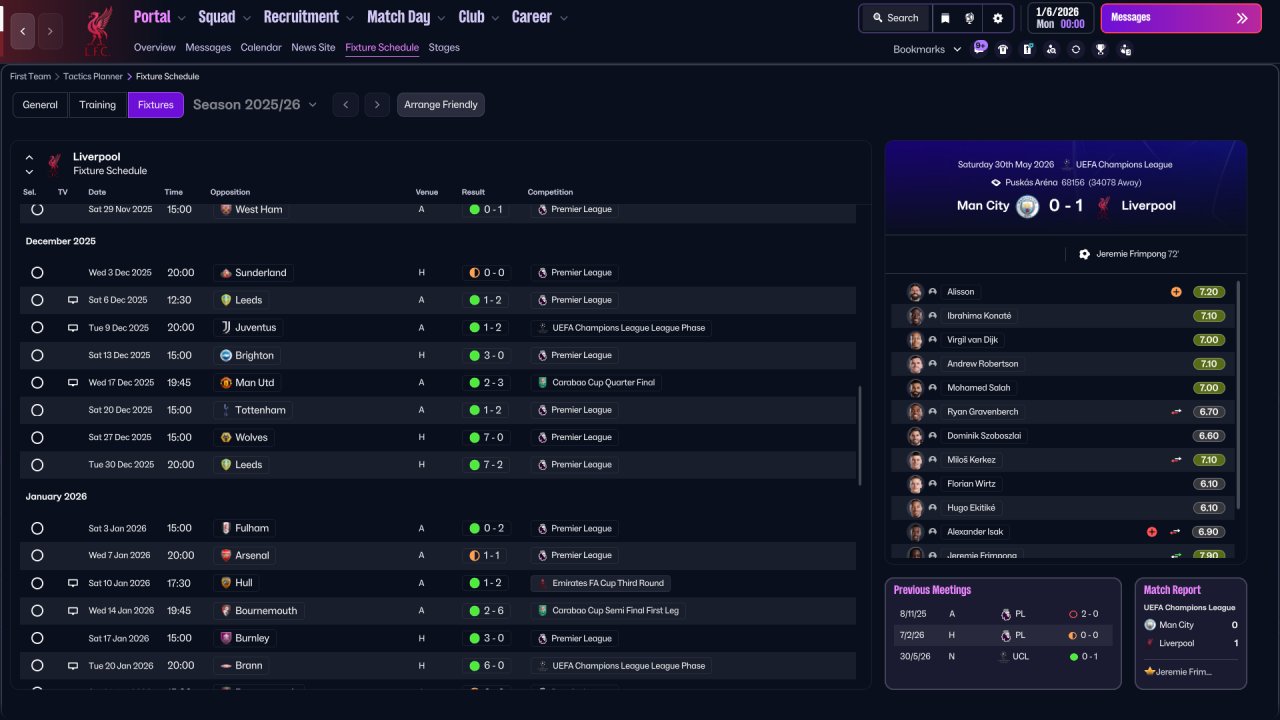Image resolution: width=1280 pixels, height=720 pixels.
Task: Click the scouting magnifier-person bookmark icon
Action: [1051, 49]
